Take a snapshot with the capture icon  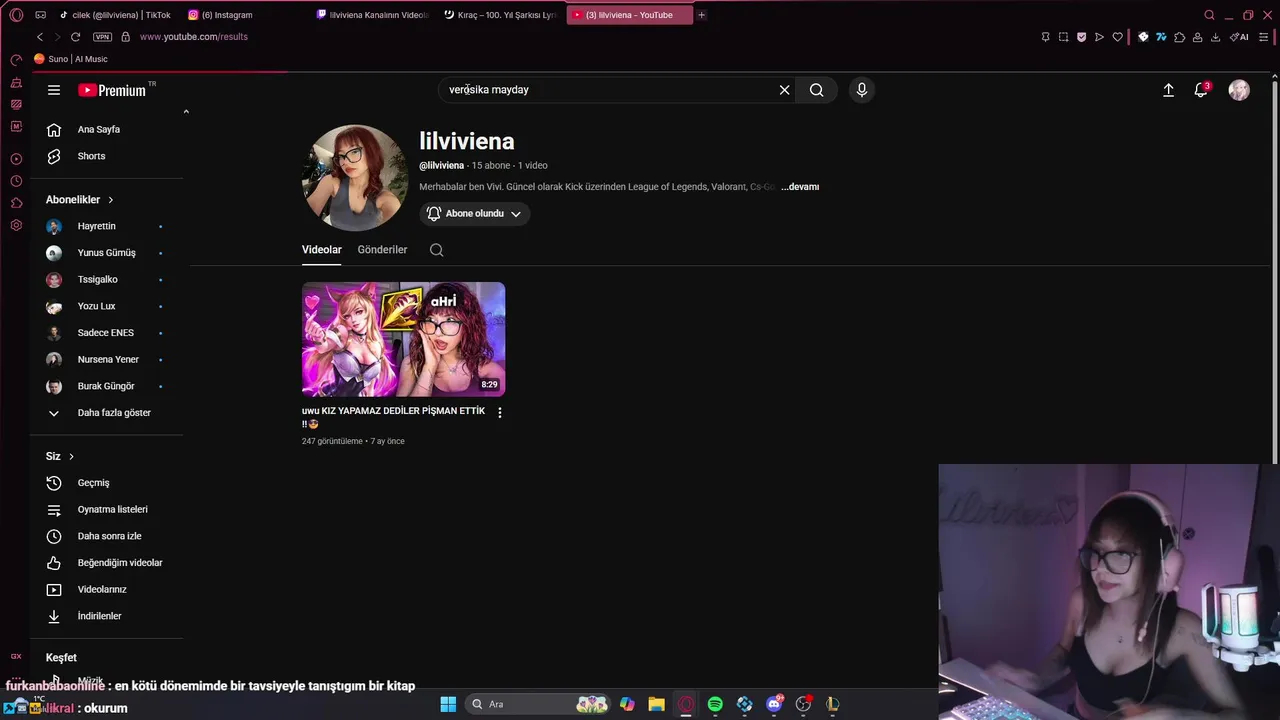pos(1063,37)
